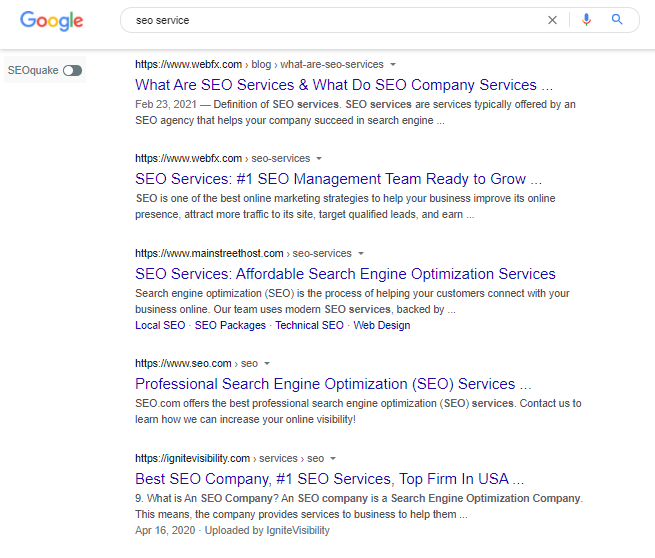Click the 'Feb 23, 2021' date text
This screenshot has height=558, width=655.
click(x=166, y=104)
